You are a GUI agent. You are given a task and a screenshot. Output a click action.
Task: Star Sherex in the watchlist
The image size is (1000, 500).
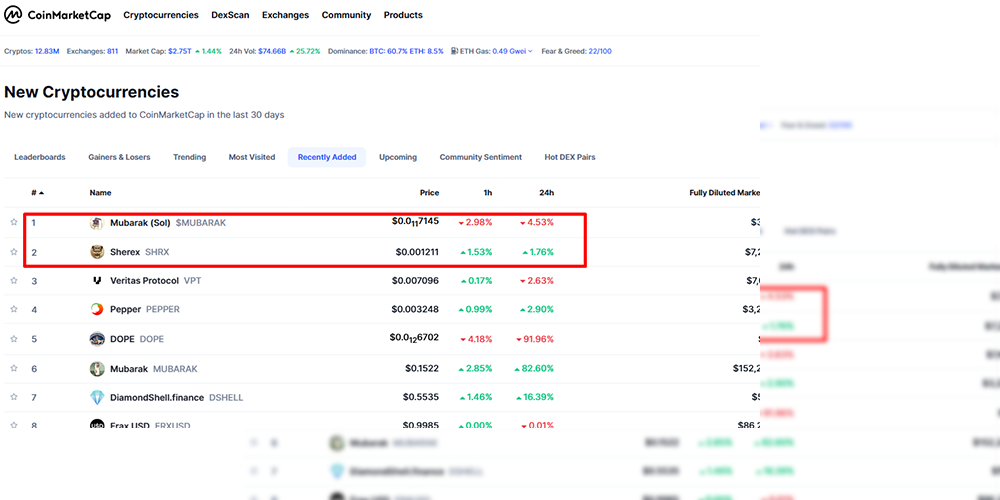[x=13, y=252]
